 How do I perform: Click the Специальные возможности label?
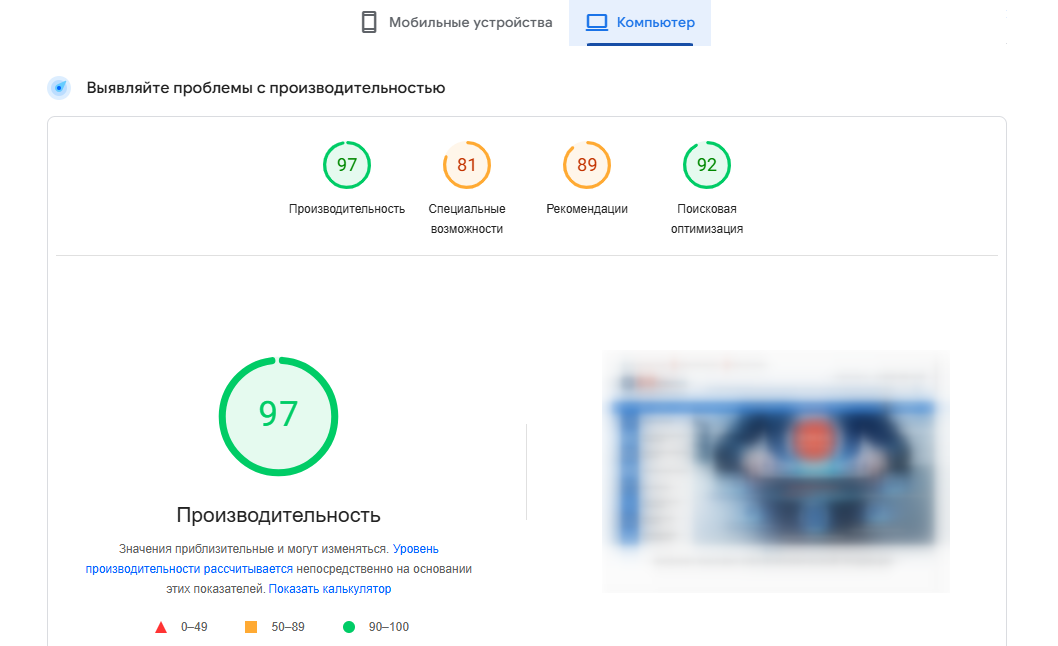point(467,219)
